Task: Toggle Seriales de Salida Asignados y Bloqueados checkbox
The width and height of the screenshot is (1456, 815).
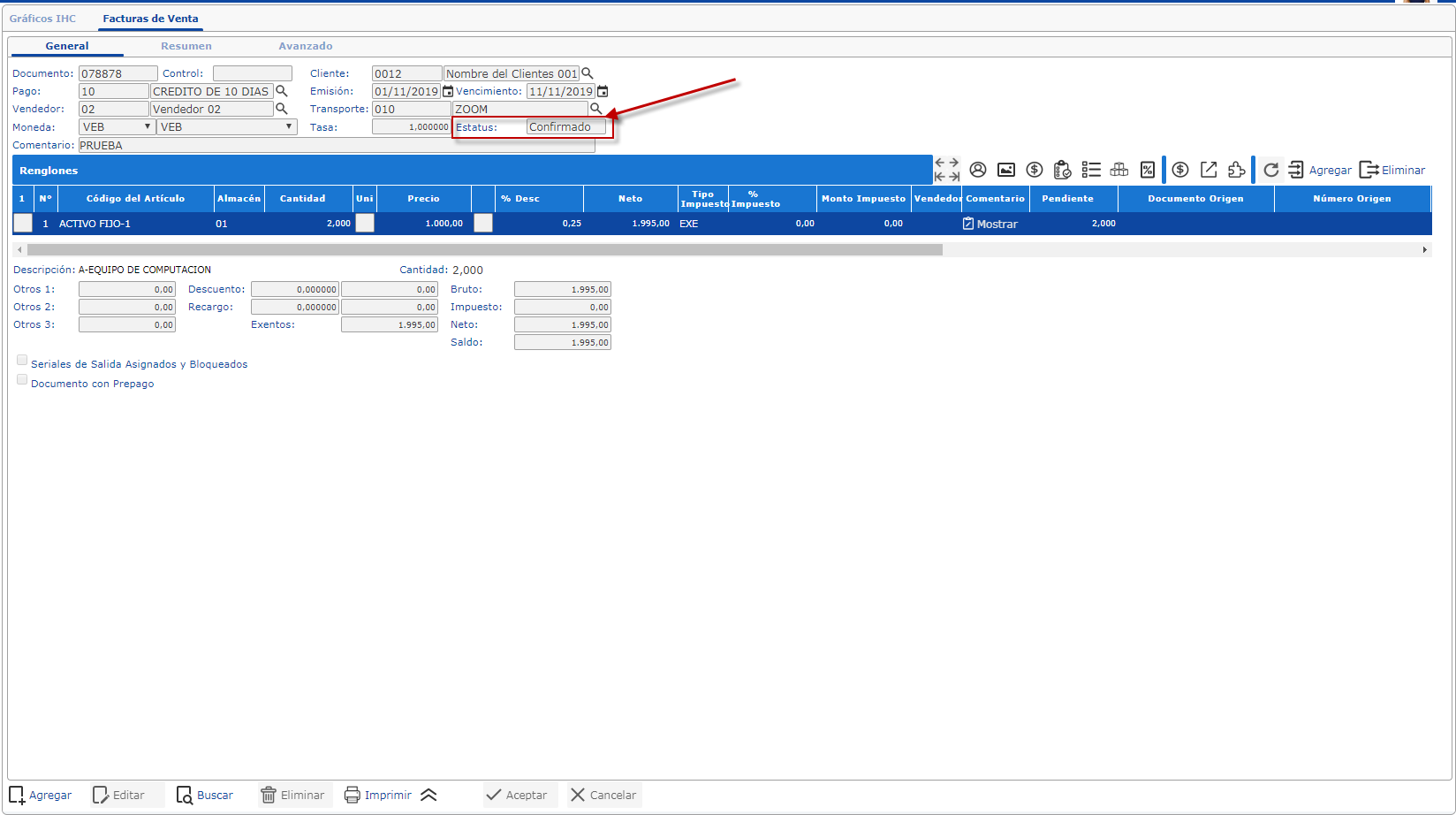Action: point(22,361)
